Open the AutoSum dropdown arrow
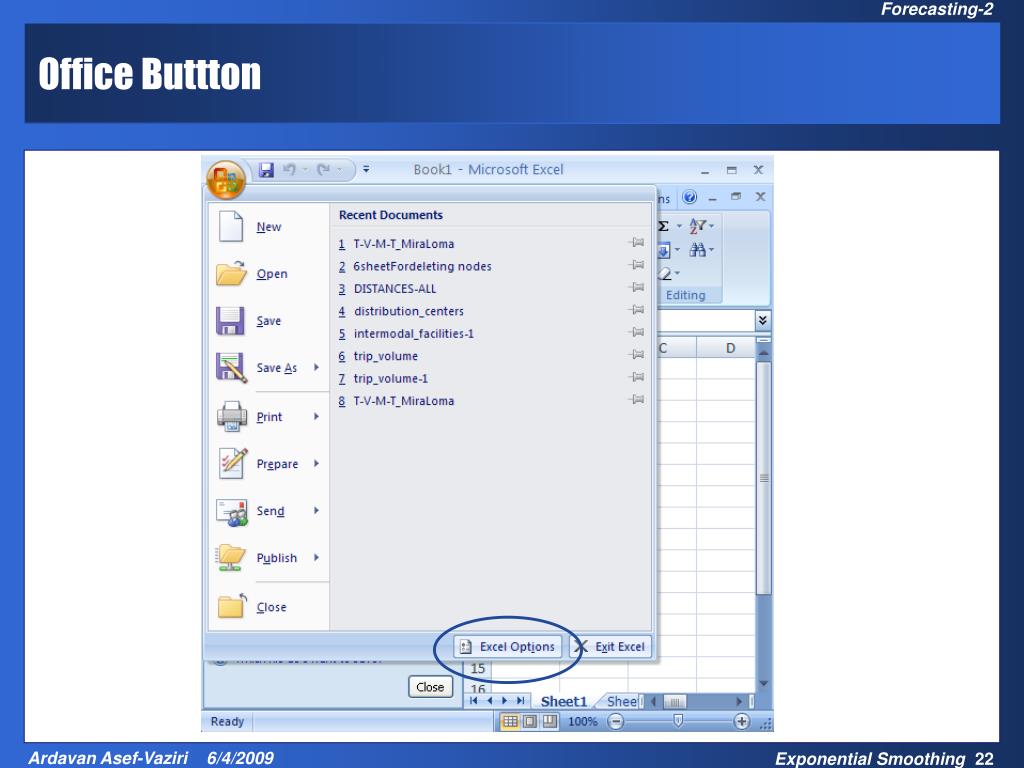 [679, 226]
